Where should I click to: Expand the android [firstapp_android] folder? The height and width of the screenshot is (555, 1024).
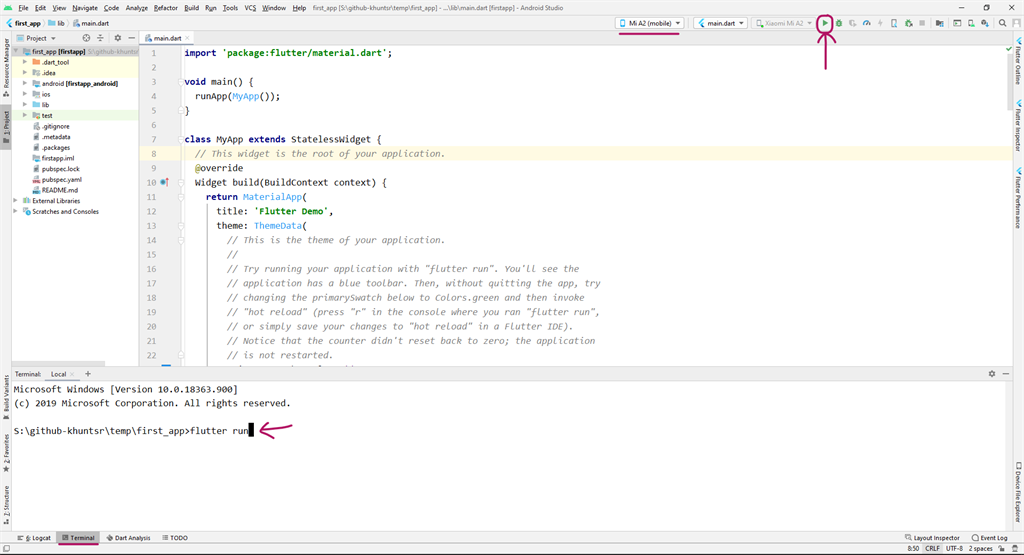tap(25, 84)
